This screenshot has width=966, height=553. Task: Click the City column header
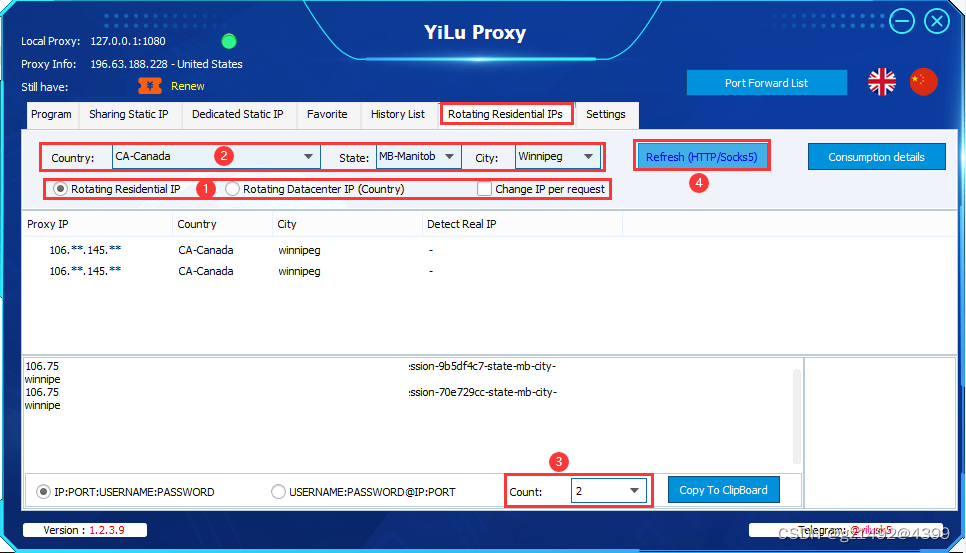(x=347, y=224)
